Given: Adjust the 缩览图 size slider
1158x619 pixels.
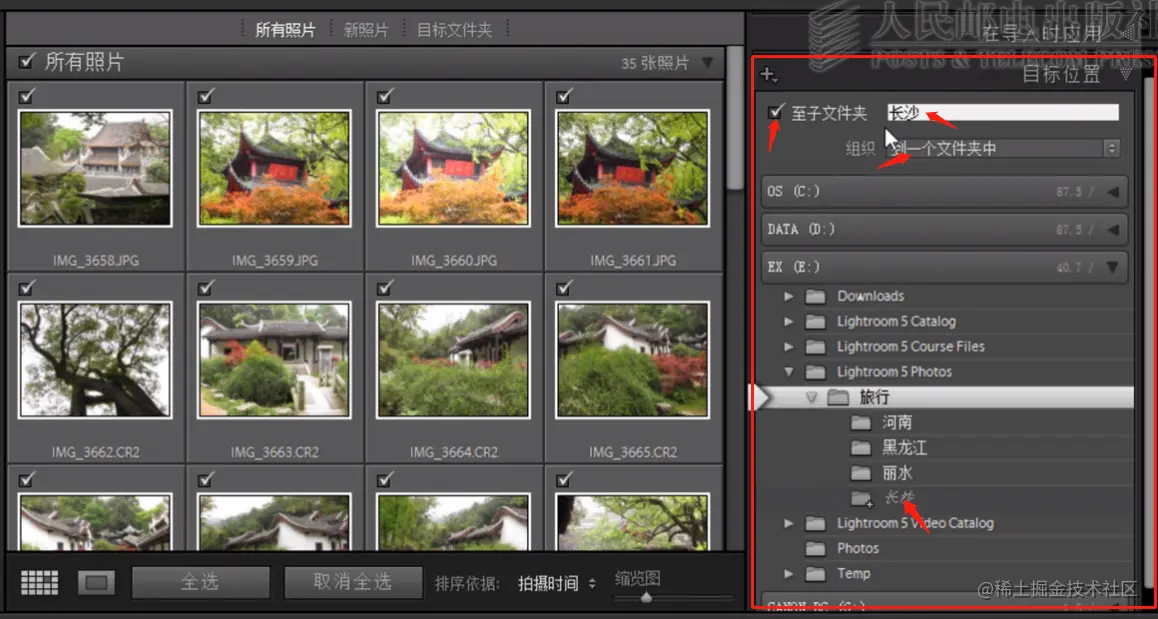Looking at the screenshot, I should pyautogui.click(x=646, y=598).
